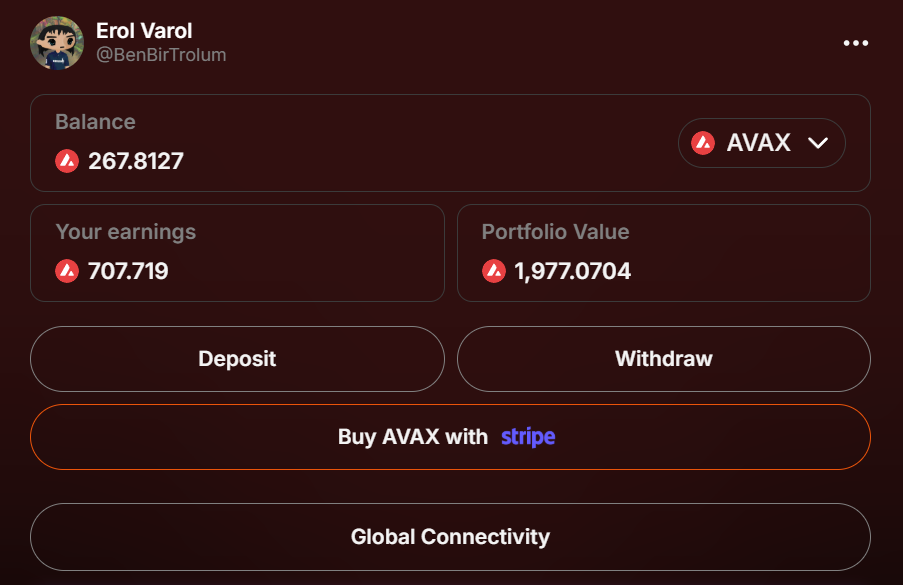
Task: Open the three-dot more options menu
Action: [855, 43]
